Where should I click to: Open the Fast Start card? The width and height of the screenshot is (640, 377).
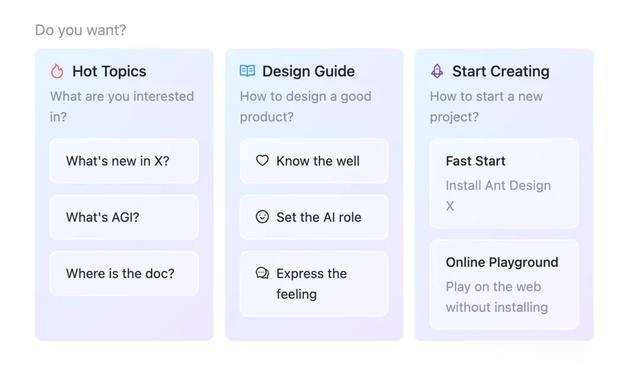[x=504, y=183]
